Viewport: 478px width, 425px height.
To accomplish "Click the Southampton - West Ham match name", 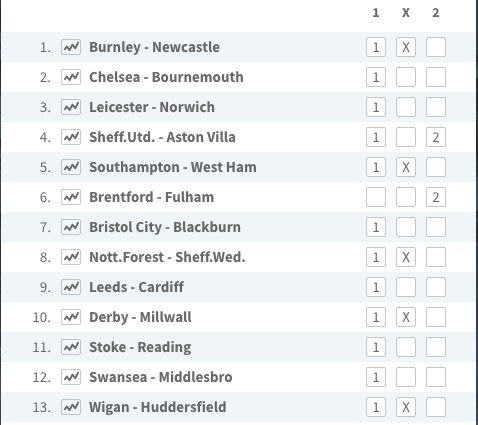I will 173,167.
